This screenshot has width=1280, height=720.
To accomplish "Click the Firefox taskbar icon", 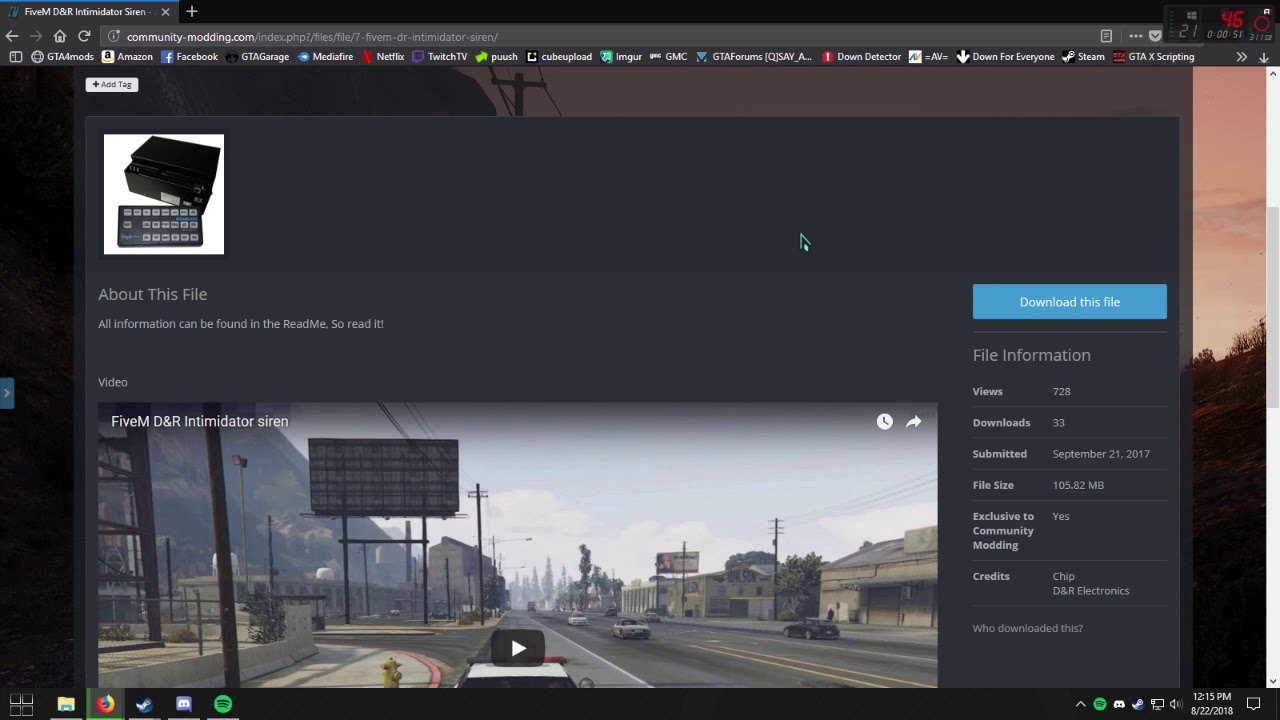I will (105, 704).
